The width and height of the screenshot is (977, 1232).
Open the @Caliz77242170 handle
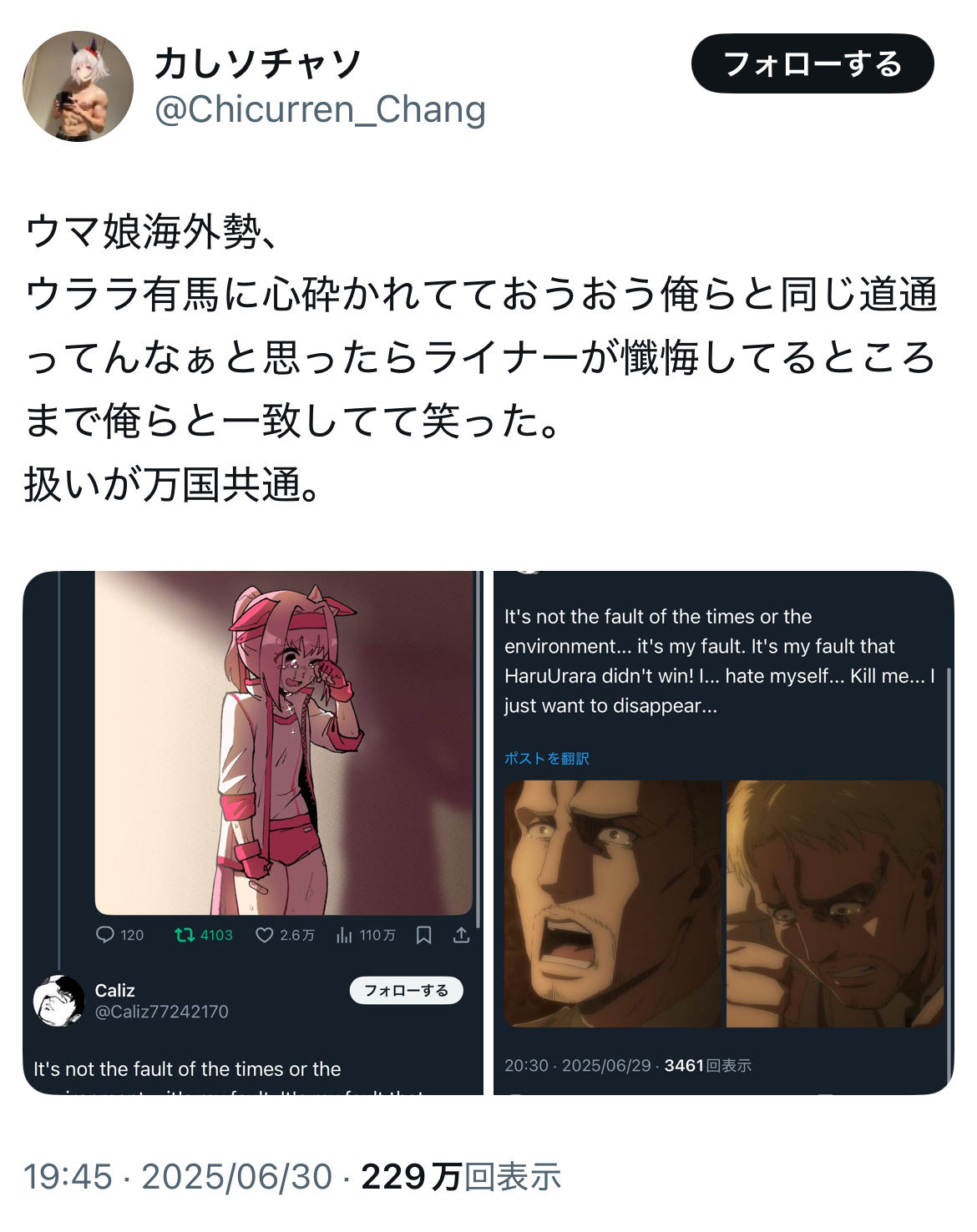(161, 1012)
